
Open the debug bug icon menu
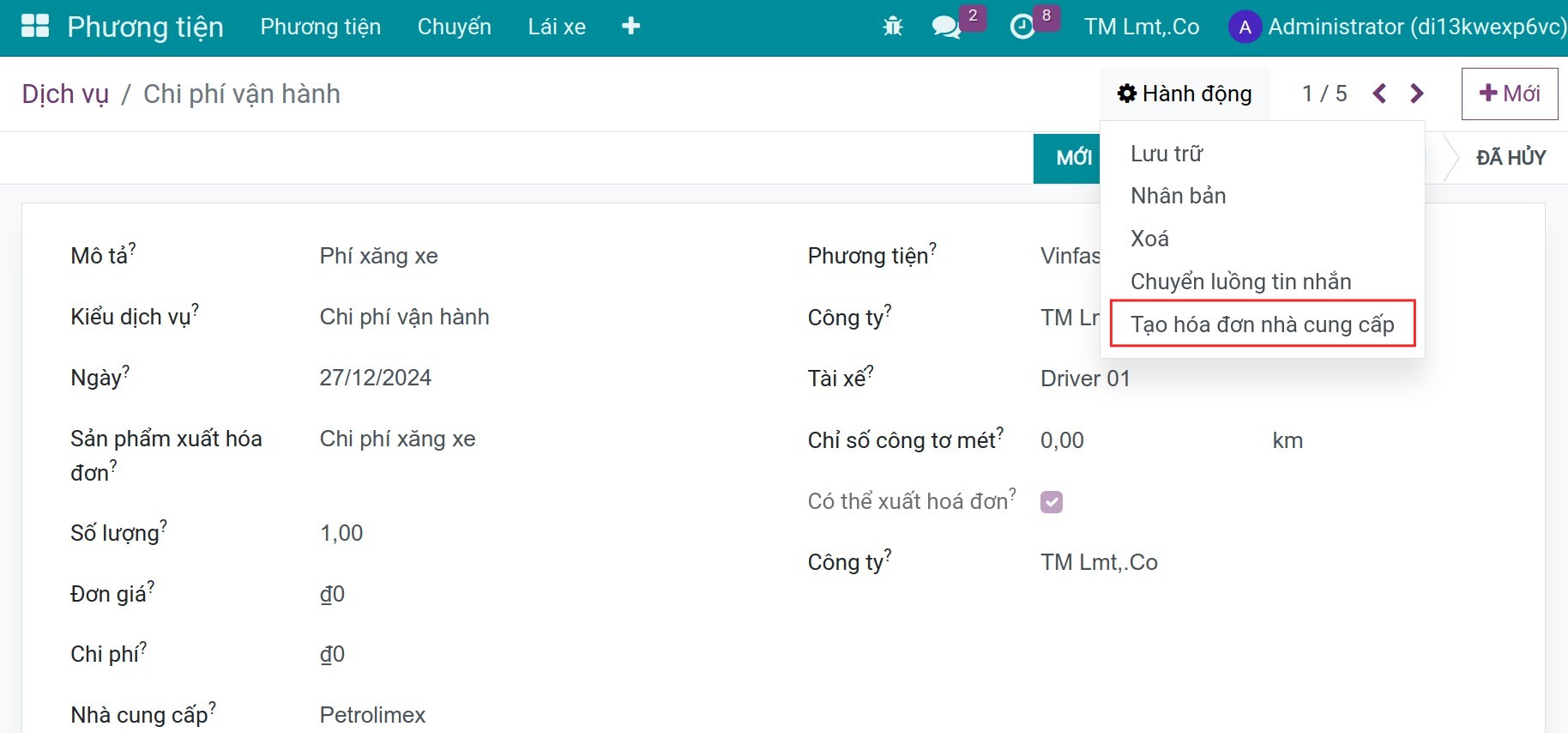point(893,27)
